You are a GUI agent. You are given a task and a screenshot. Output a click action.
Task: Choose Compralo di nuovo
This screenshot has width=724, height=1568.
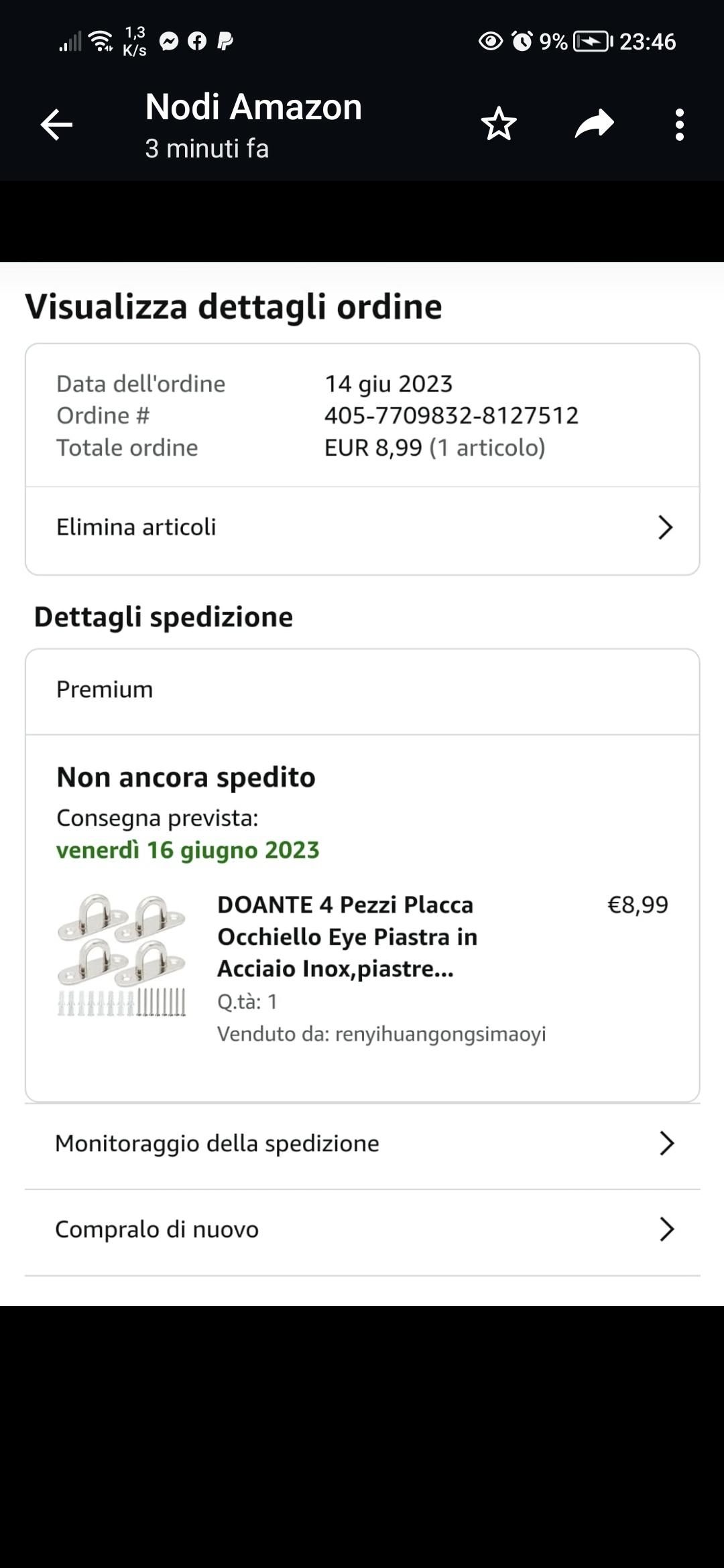coord(157,1229)
